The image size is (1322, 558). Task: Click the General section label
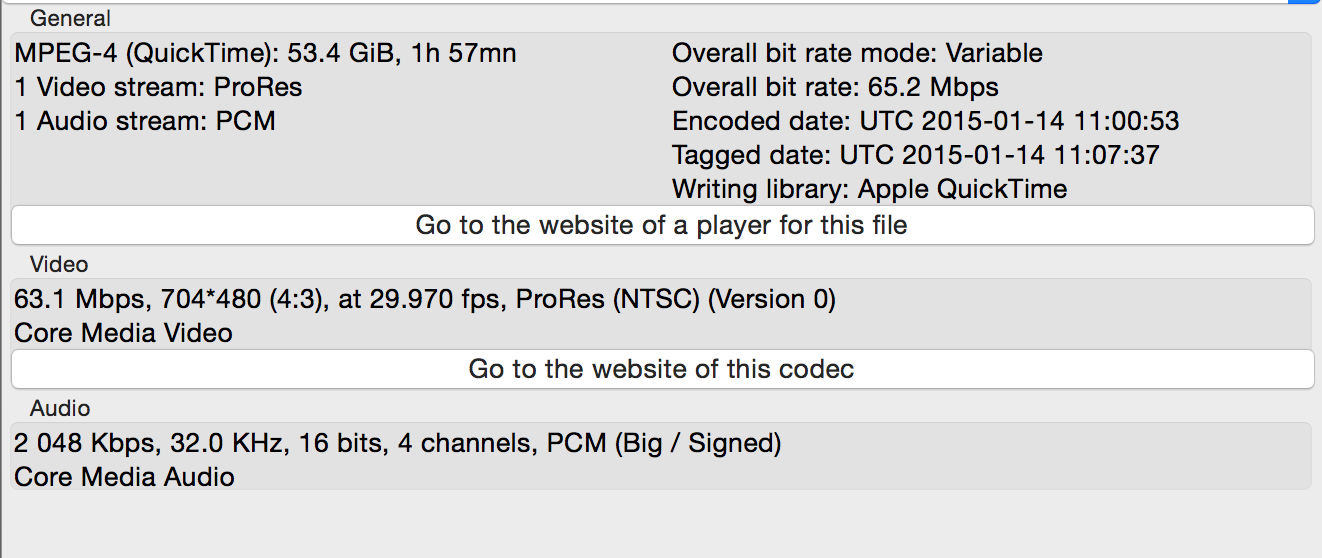70,18
